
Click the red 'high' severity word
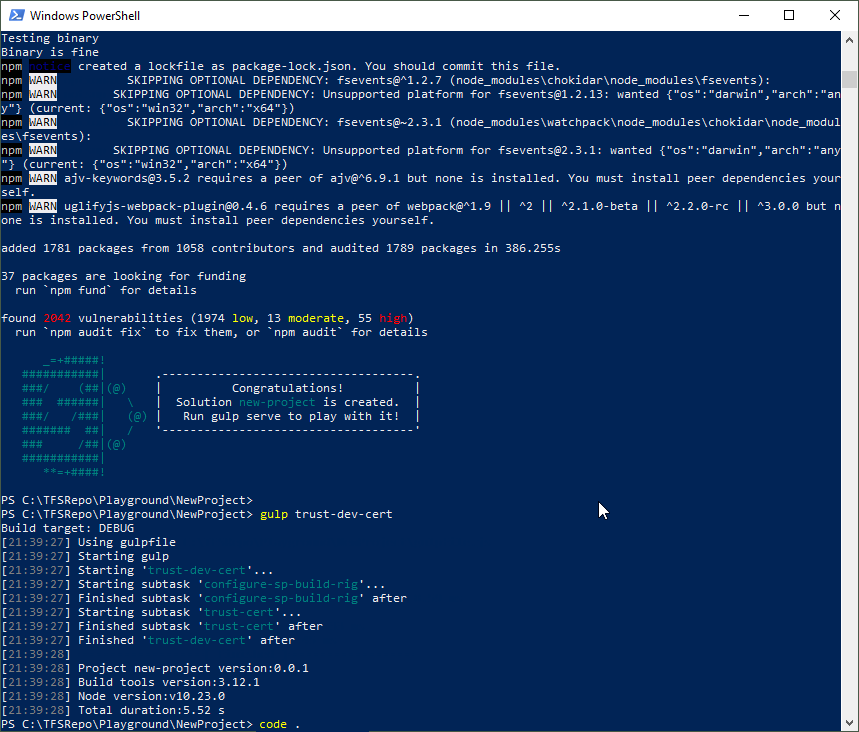click(393, 318)
